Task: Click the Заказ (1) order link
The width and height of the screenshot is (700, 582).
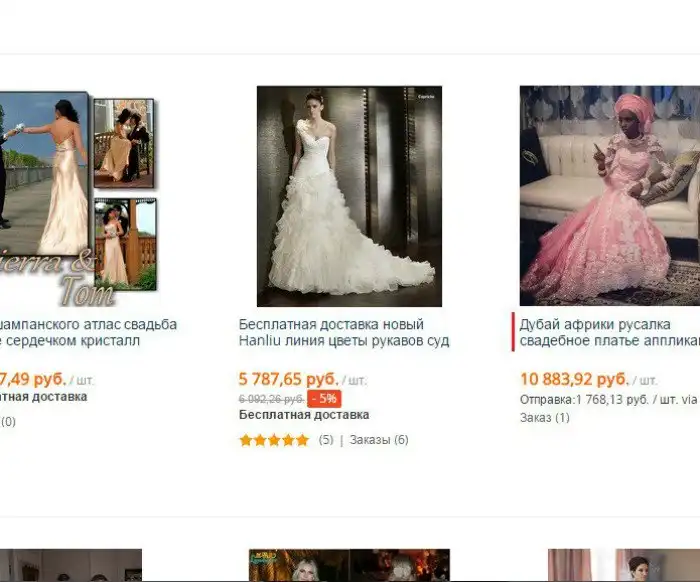Action: pyautogui.click(x=545, y=417)
